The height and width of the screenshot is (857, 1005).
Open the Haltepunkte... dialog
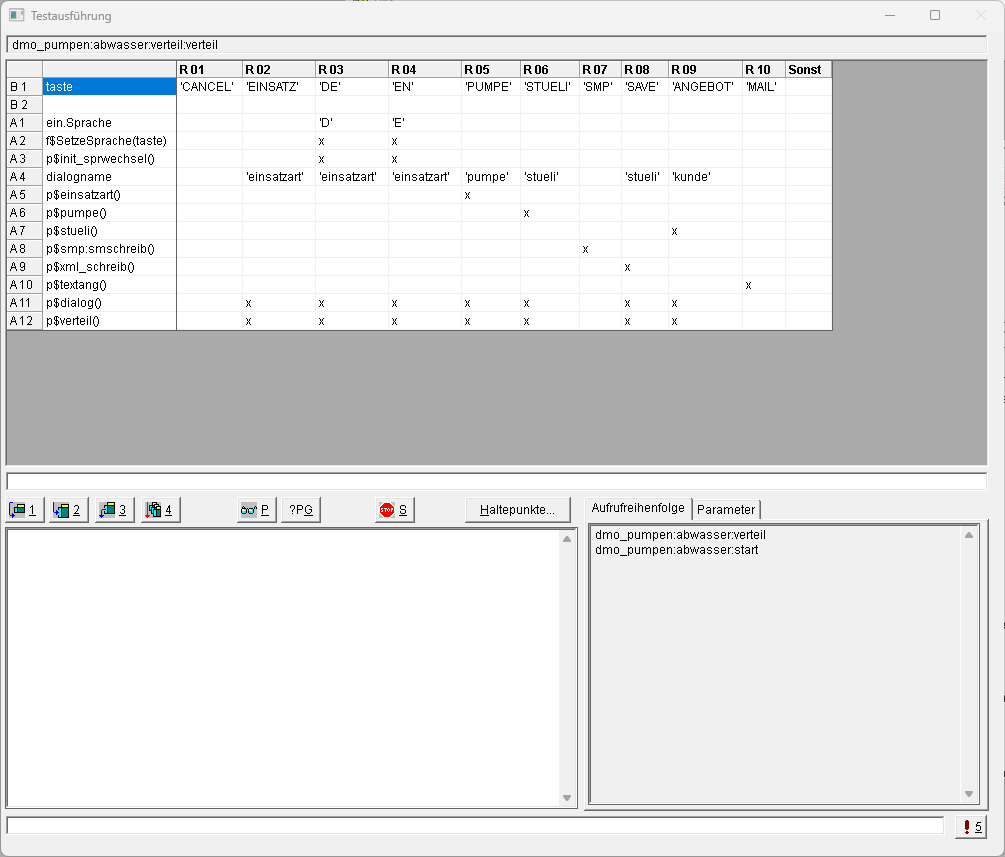(517, 510)
